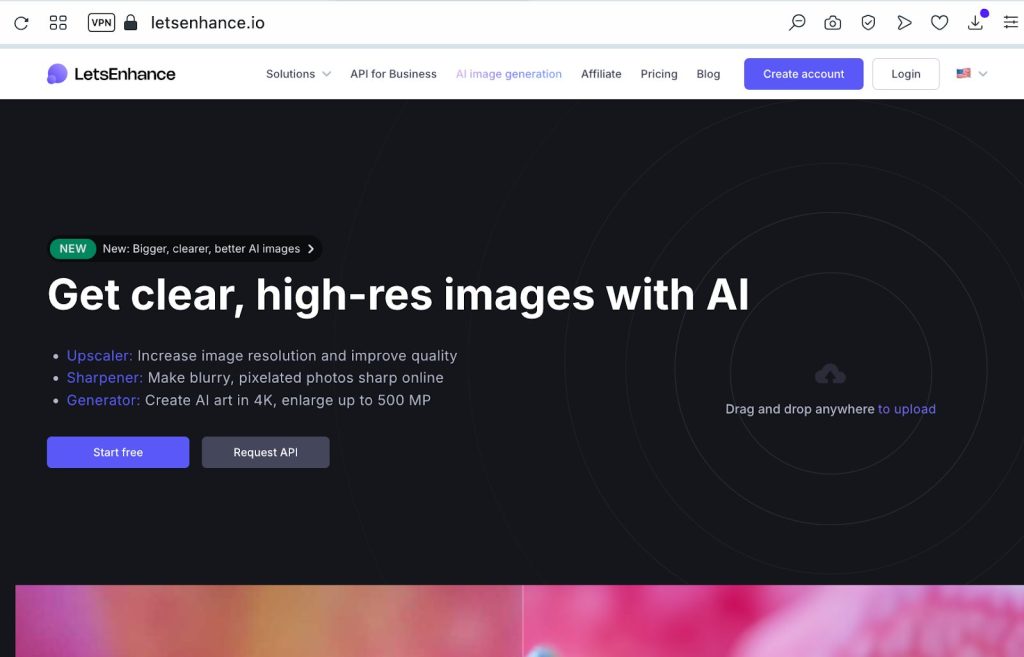1024x657 pixels.
Task: Bookmark the page with the heart icon
Action: click(939, 23)
